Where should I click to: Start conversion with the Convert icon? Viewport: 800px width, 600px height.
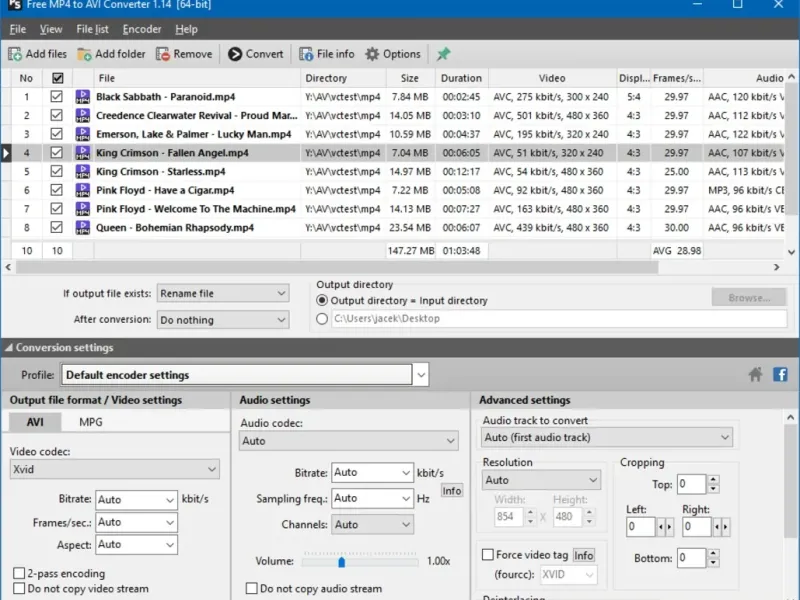pyautogui.click(x=235, y=54)
